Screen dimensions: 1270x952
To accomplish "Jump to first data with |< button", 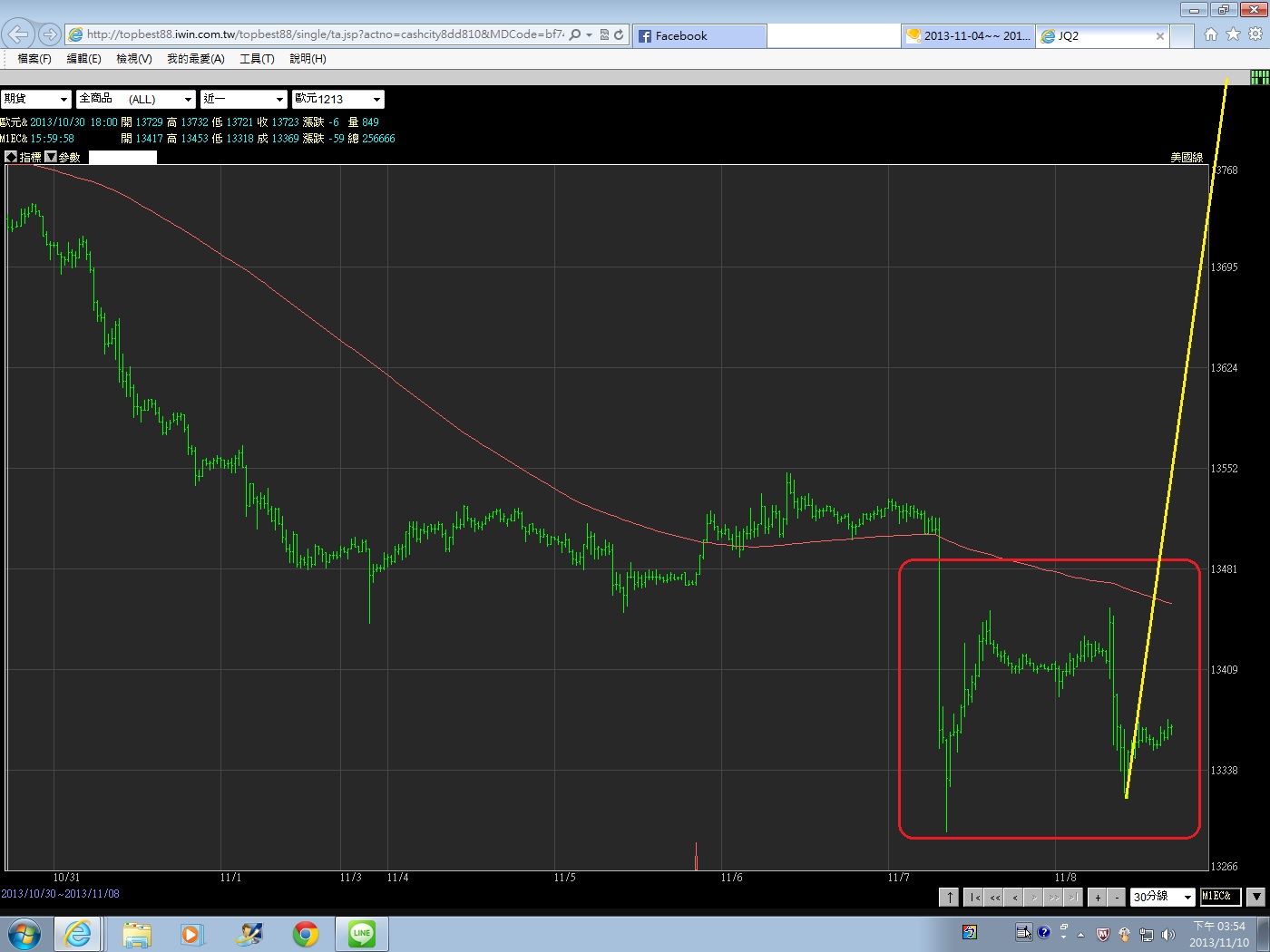I will point(974,897).
